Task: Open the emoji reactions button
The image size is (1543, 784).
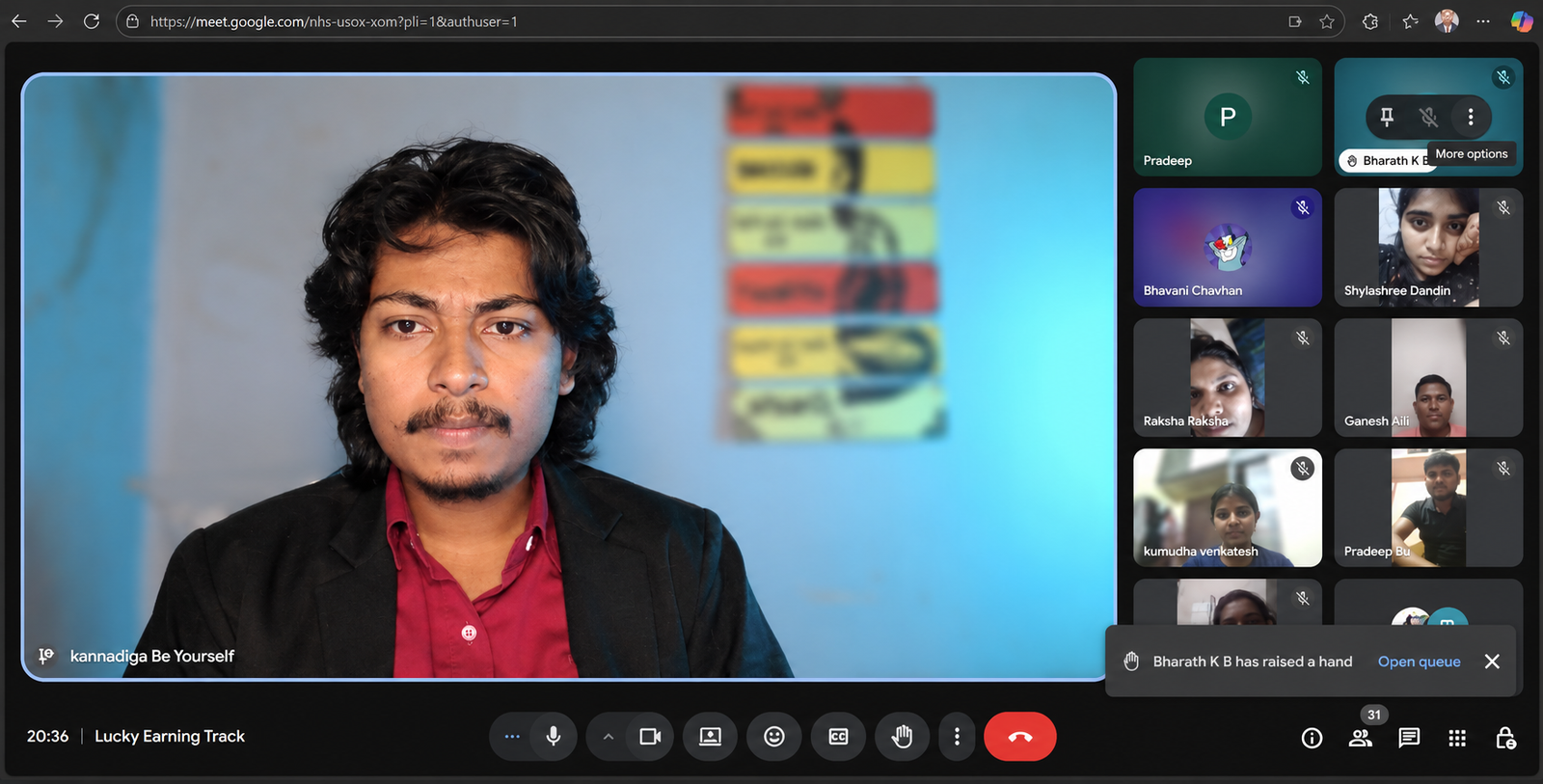Action: click(x=774, y=737)
